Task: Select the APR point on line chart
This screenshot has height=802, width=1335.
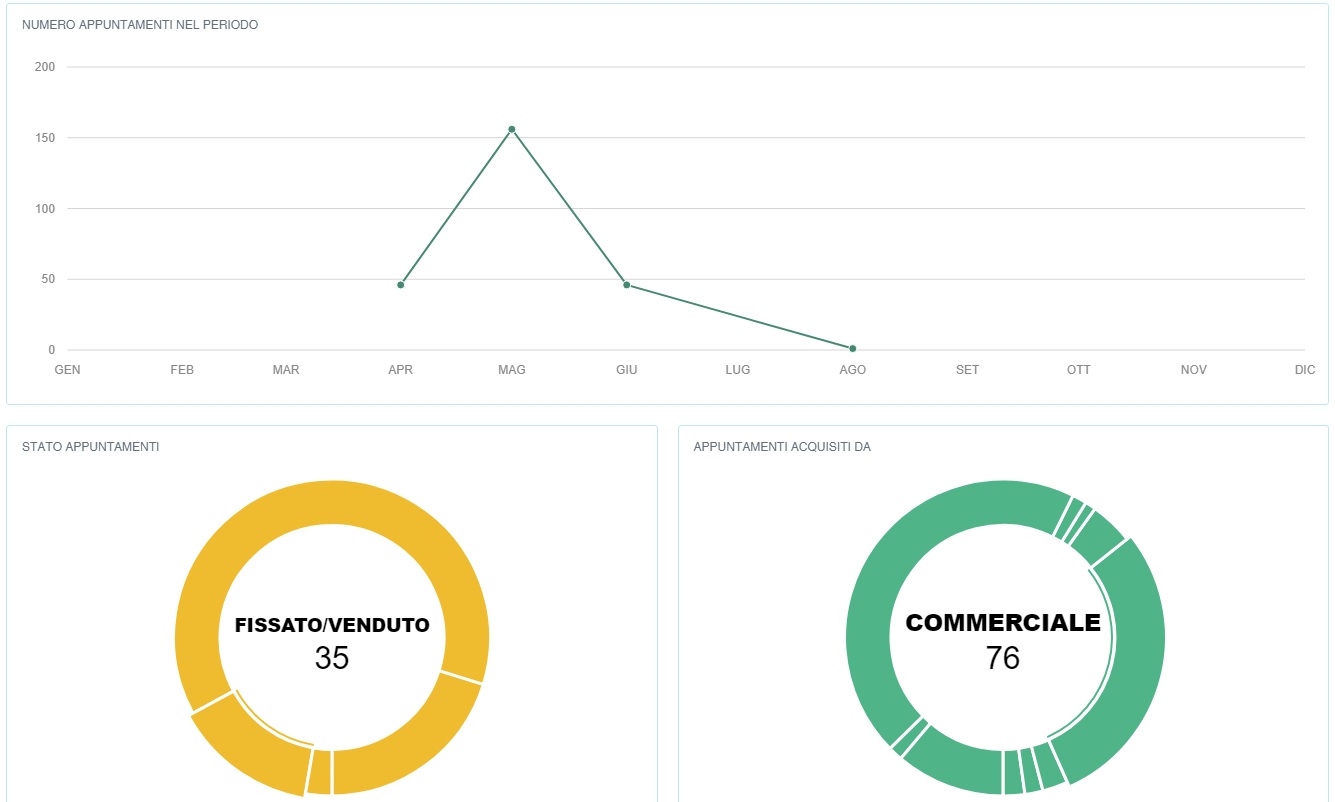Action: click(401, 285)
